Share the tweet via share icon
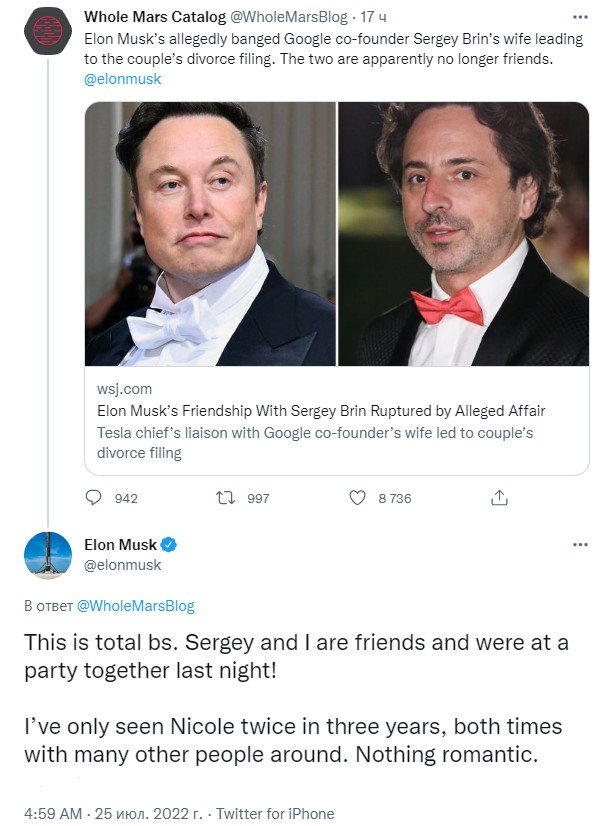This screenshot has width=601, height=826. tap(500, 497)
